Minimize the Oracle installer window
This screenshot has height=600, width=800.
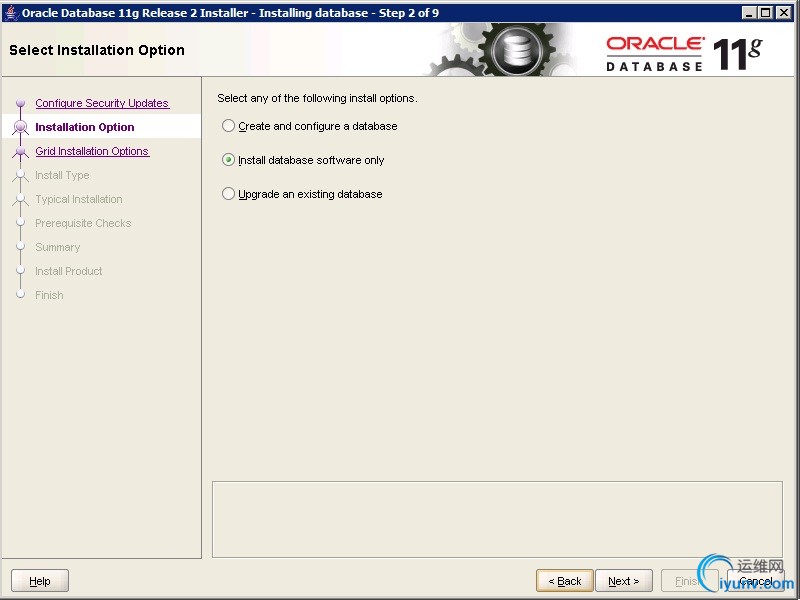tap(749, 13)
